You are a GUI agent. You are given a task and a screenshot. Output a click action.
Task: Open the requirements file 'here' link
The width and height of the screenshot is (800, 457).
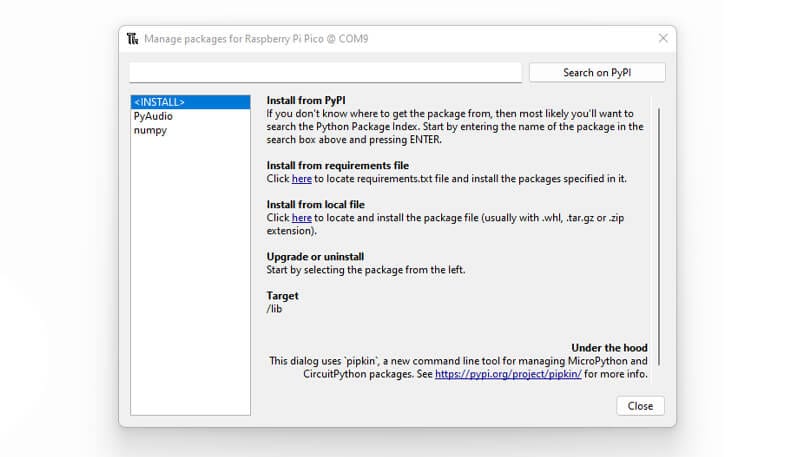pyautogui.click(x=302, y=179)
